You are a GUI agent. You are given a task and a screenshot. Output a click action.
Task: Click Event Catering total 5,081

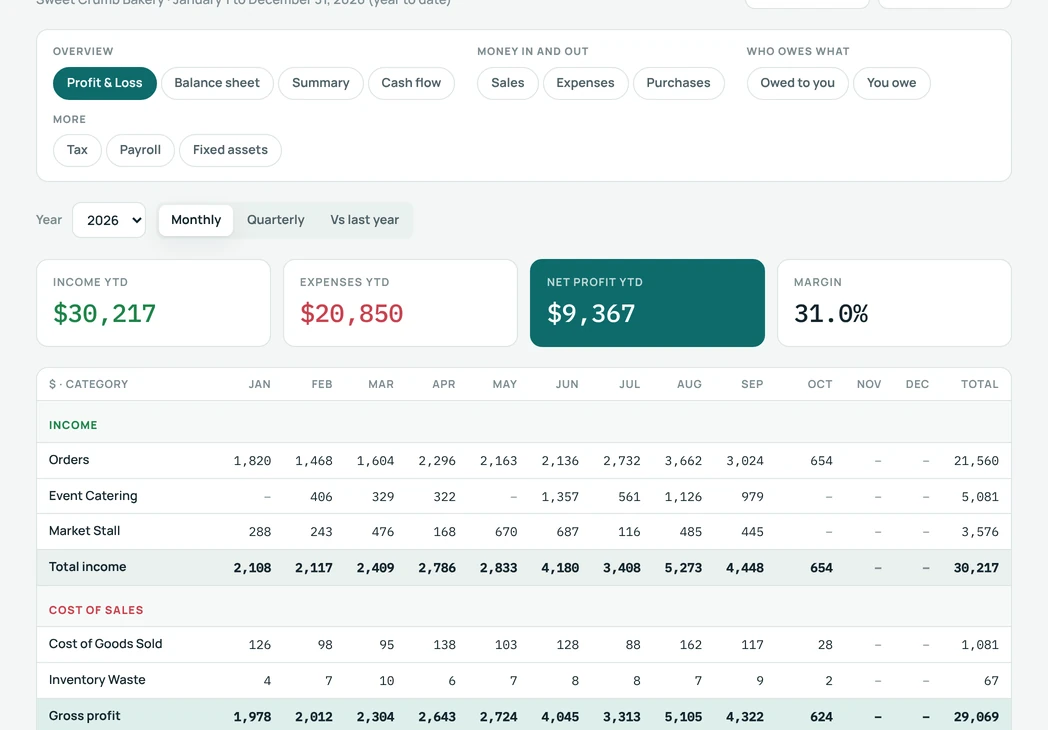pyautogui.click(x=980, y=497)
